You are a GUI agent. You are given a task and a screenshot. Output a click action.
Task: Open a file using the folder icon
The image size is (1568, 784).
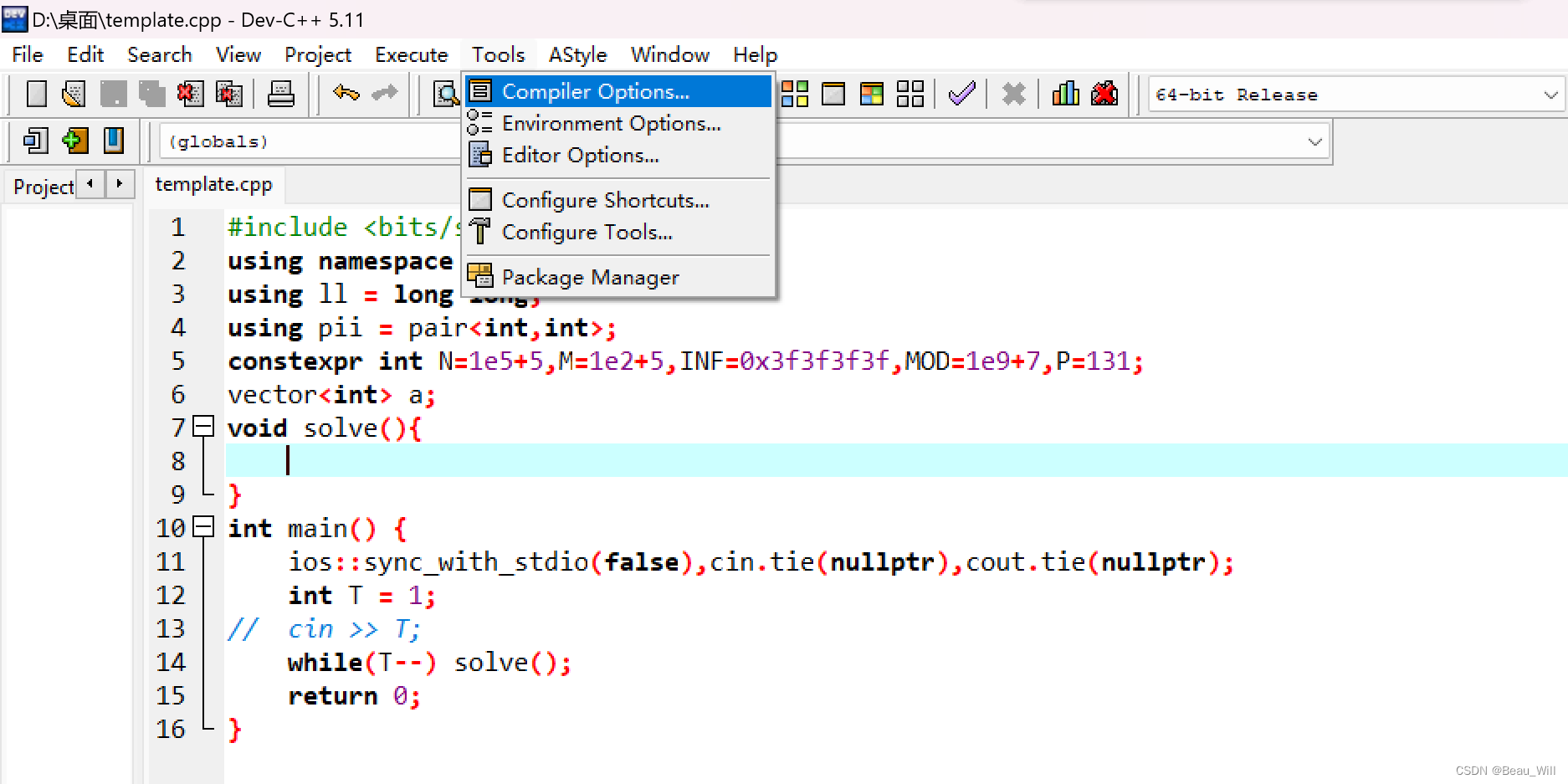73,94
